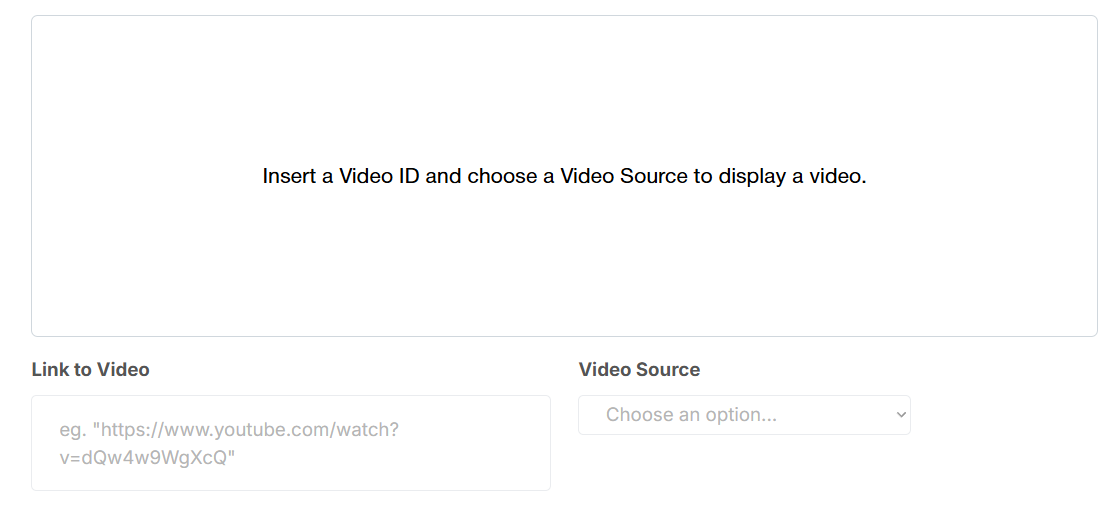The height and width of the screenshot is (507, 1109).
Task: Select the 'Choose an option...' combo box
Action: pyautogui.click(x=744, y=415)
